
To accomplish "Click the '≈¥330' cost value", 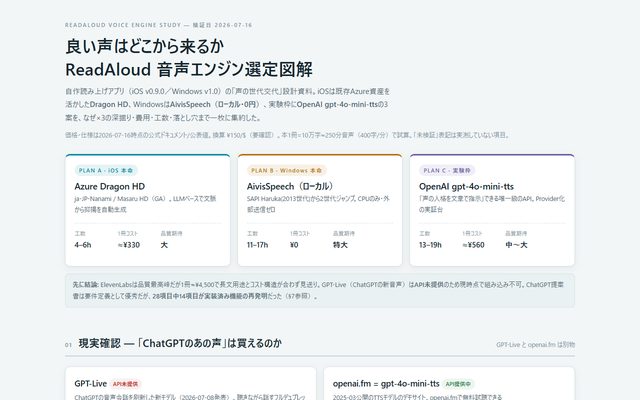I will point(129,245).
